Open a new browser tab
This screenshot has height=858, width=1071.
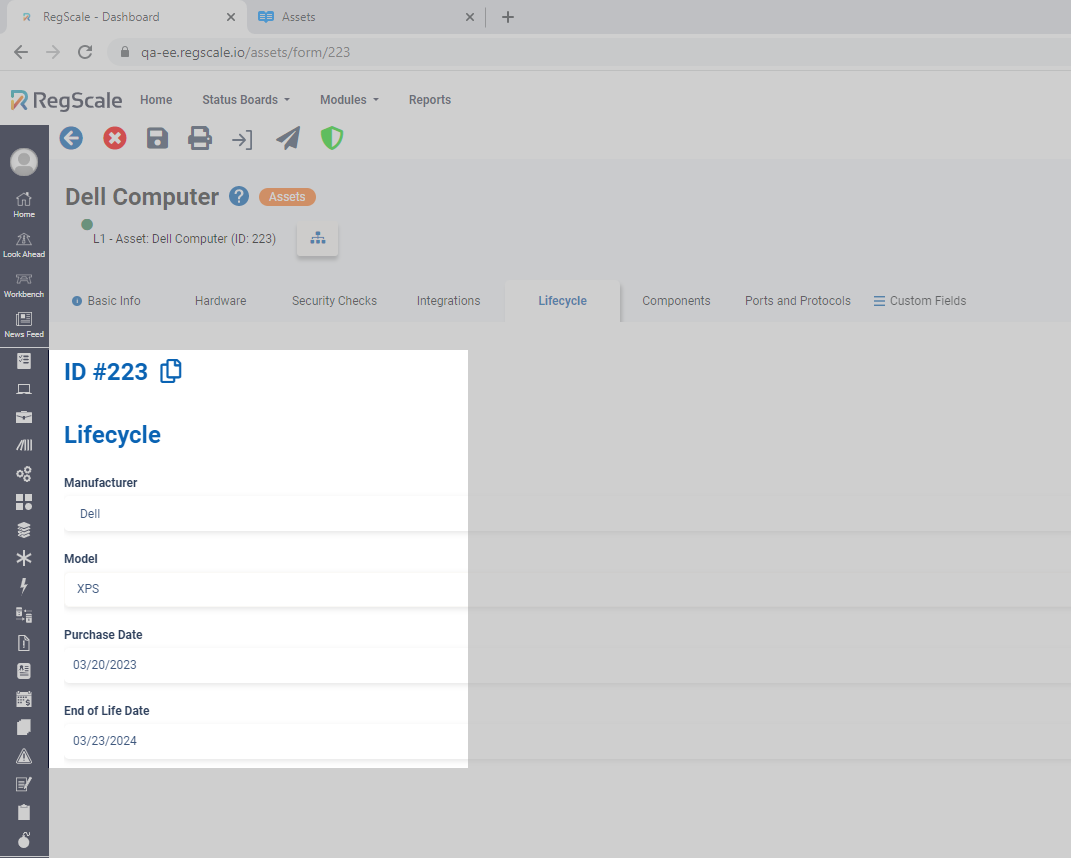point(507,17)
